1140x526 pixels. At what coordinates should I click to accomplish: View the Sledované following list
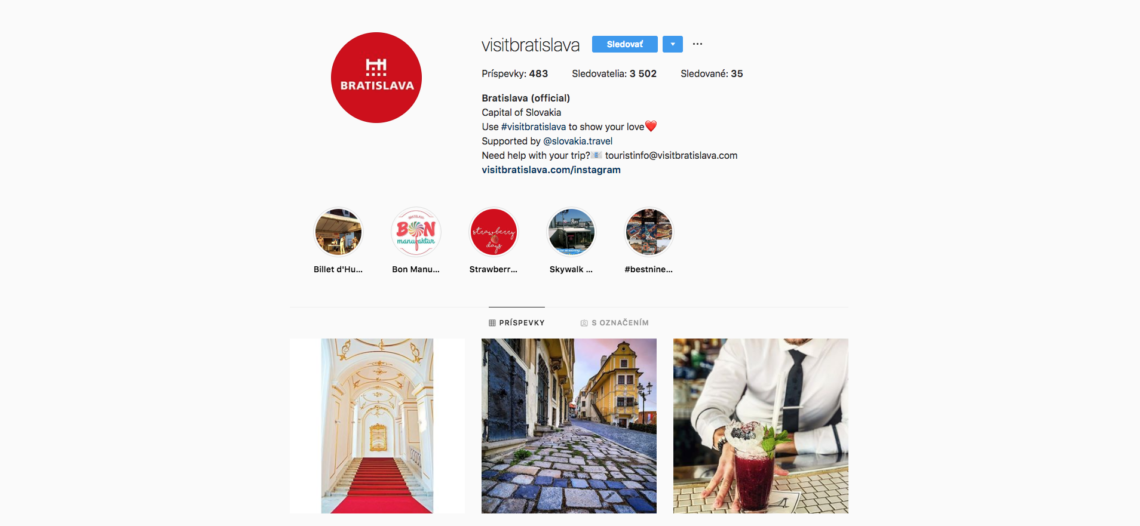[x=712, y=73]
